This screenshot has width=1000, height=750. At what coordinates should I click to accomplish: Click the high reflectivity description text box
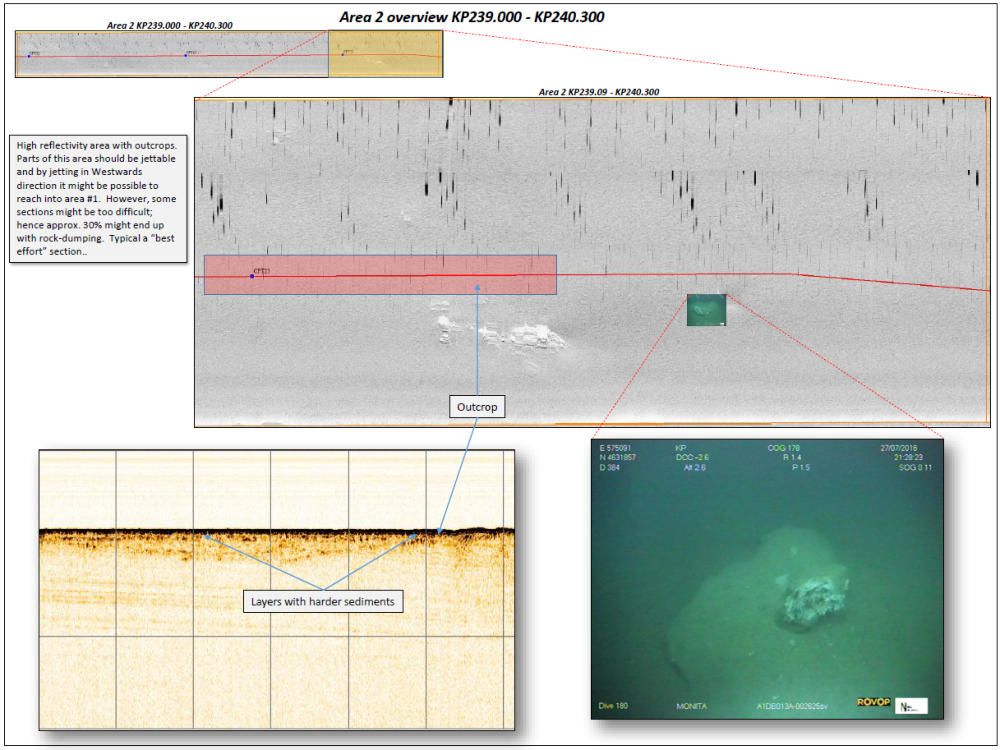(x=97, y=199)
